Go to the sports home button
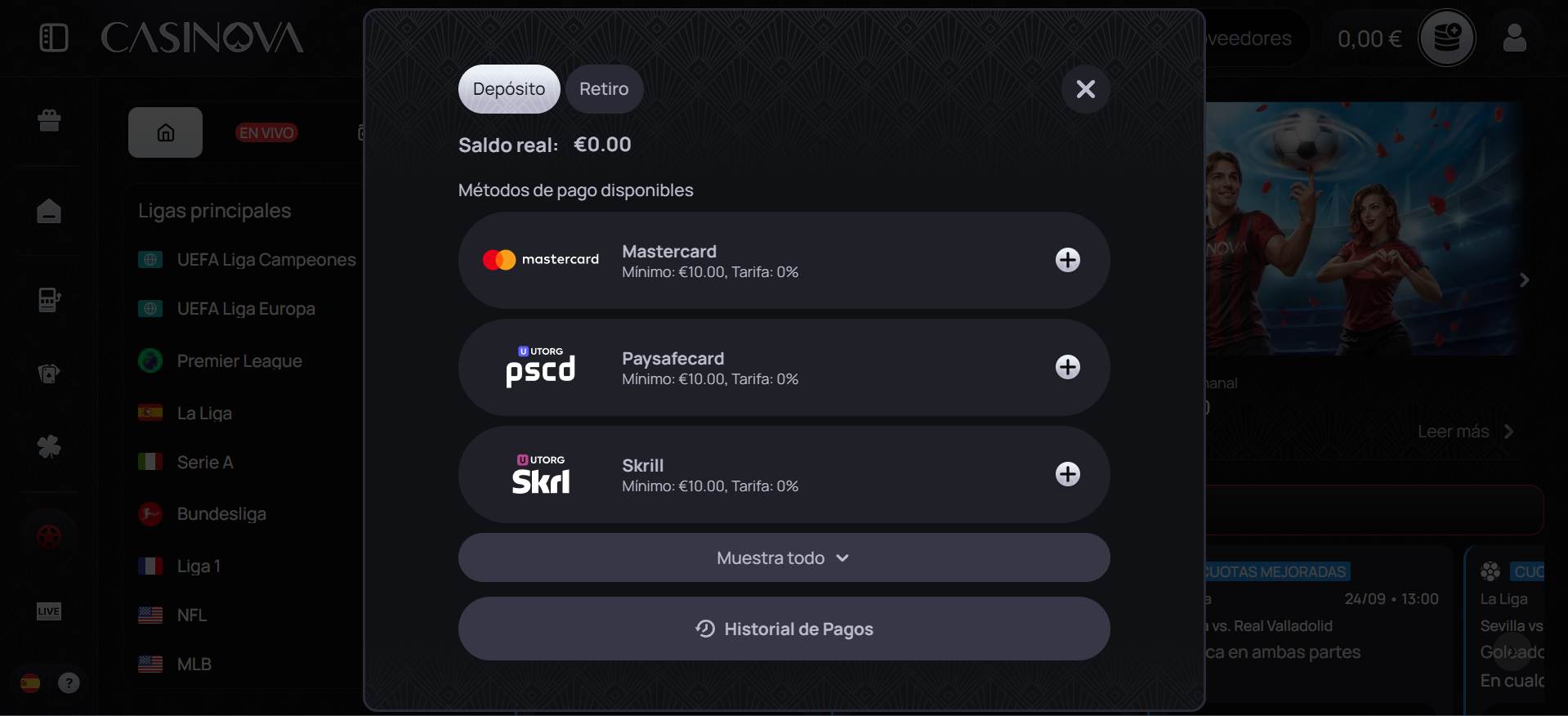Screen dimensions: 1568x716 pos(165,132)
